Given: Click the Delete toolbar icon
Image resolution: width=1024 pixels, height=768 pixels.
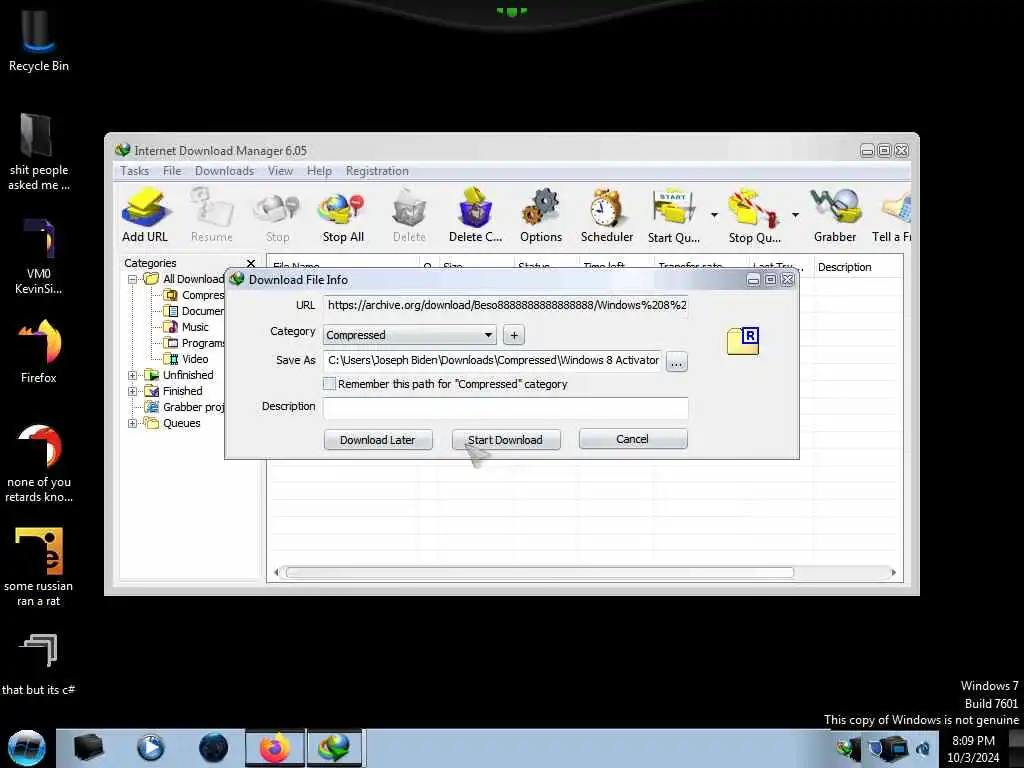Looking at the screenshot, I should (409, 215).
